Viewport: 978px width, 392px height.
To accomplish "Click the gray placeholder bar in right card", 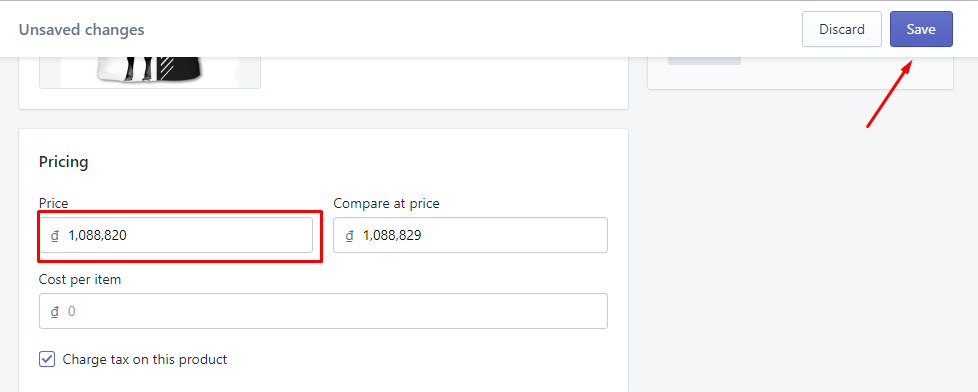I will pyautogui.click(x=704, y=61).
